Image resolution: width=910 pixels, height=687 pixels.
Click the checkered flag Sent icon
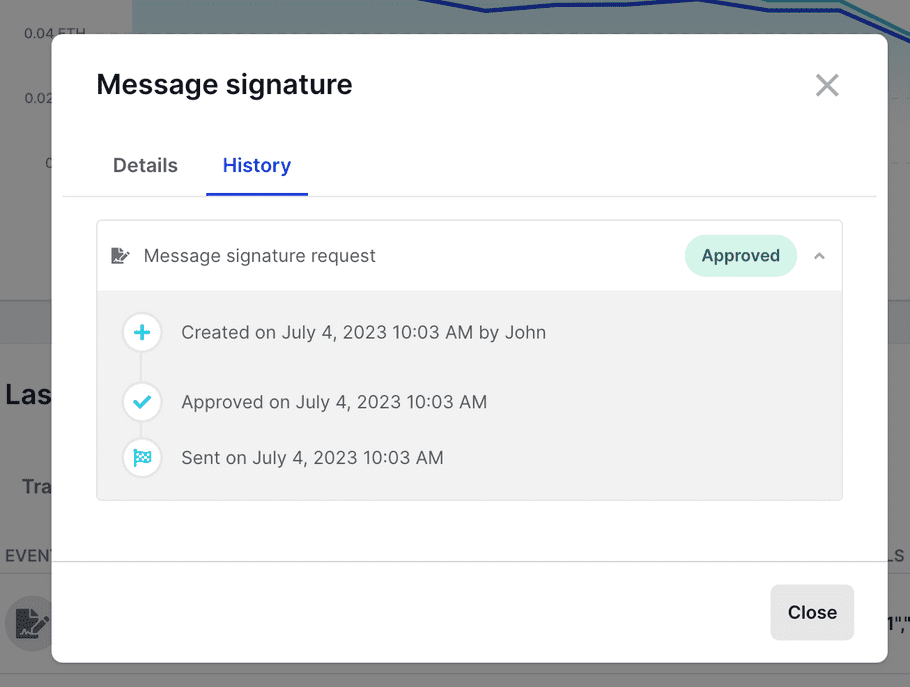coord(142,458)
